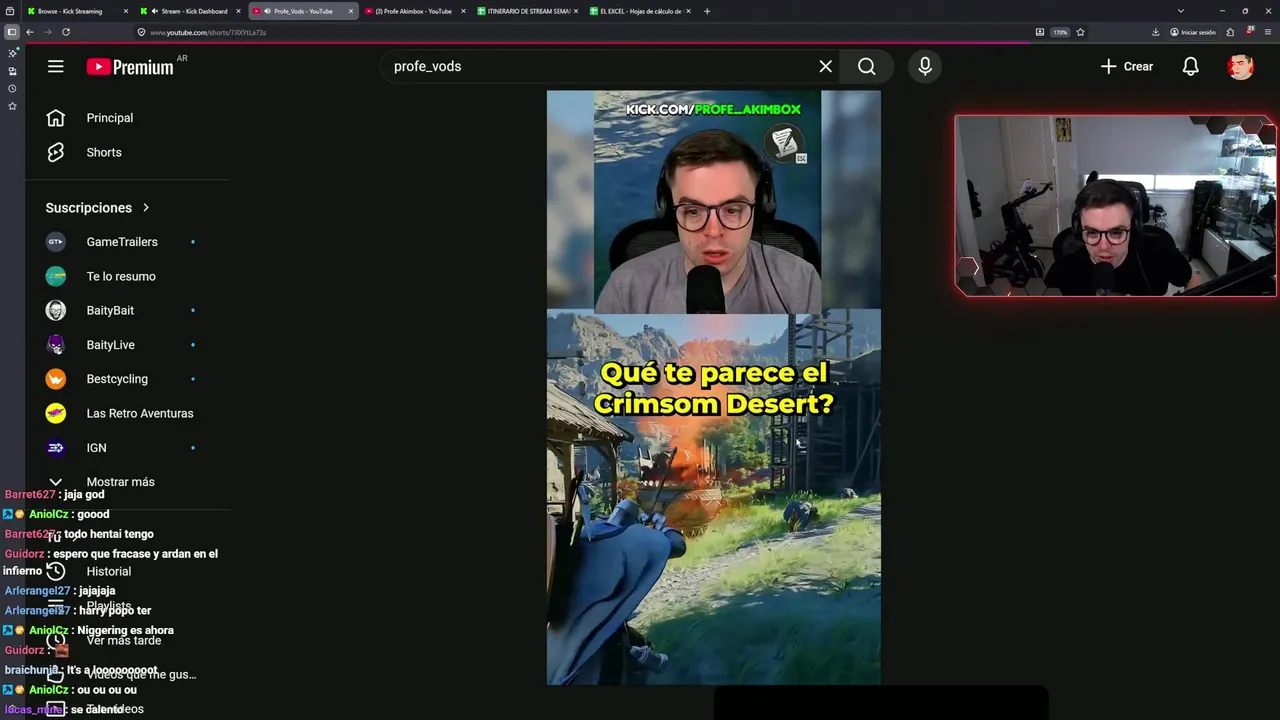This screenshot has width=1280, height=720.
Task: Click the Crear button
Action: [1127, 66]
